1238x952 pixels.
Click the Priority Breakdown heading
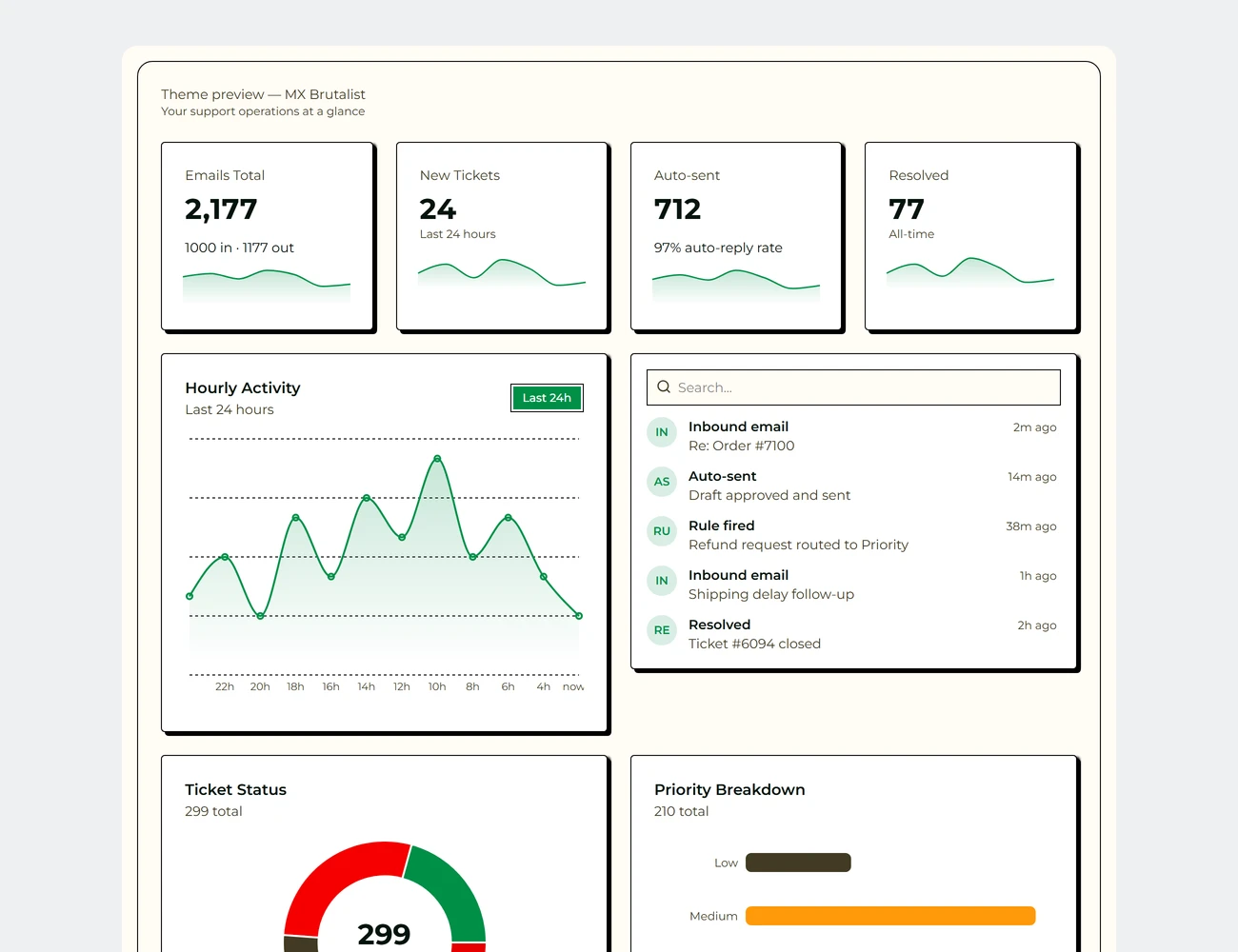[729, 789]
